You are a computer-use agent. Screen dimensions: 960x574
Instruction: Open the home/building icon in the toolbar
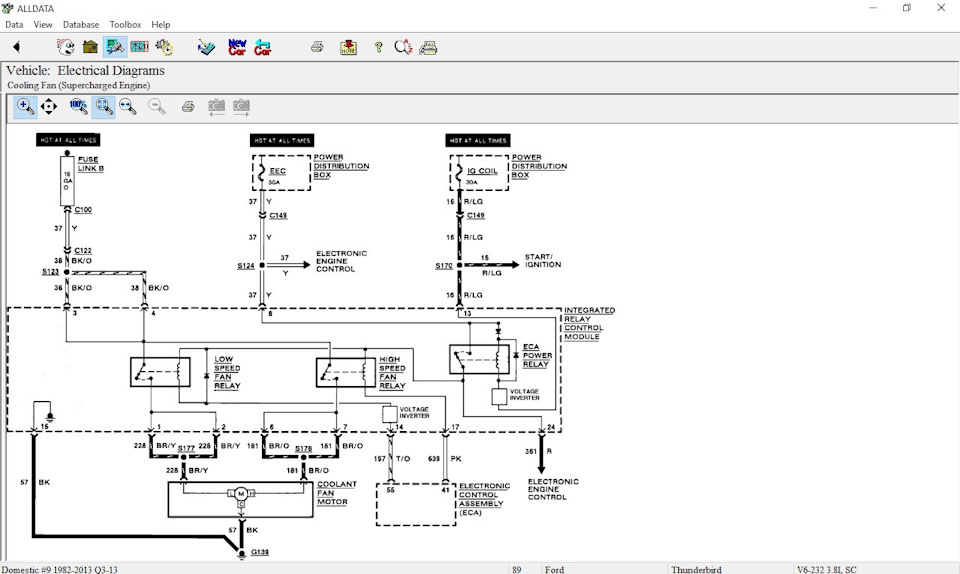click(90, 47)
